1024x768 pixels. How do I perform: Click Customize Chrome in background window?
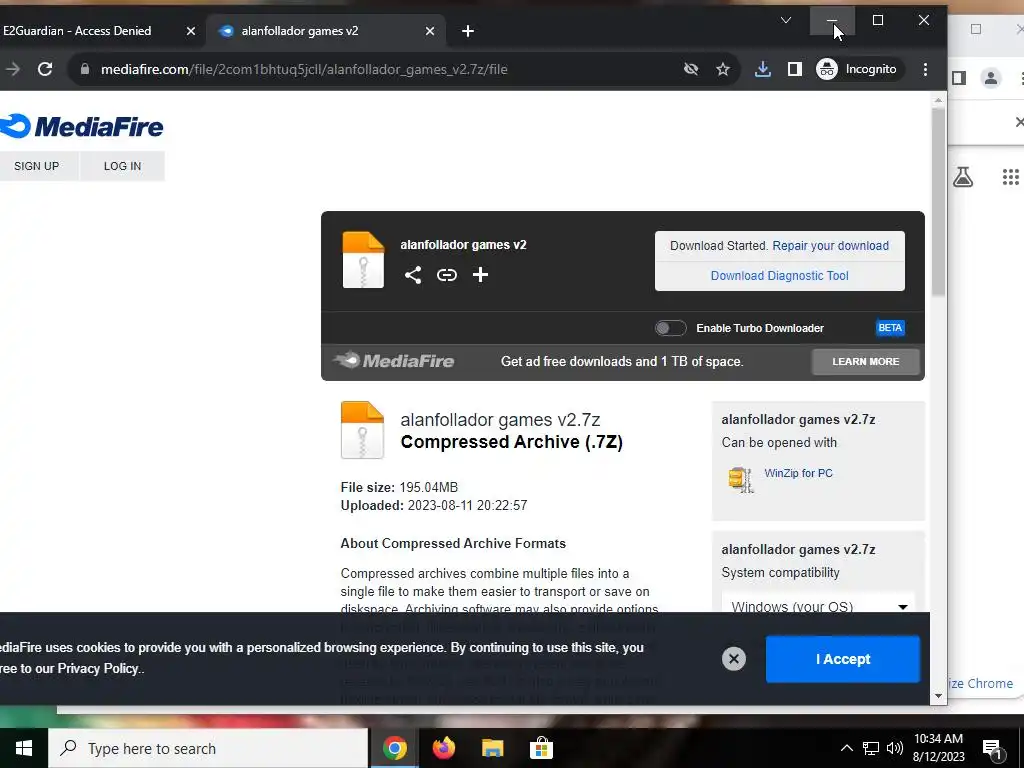coord(982,683)
